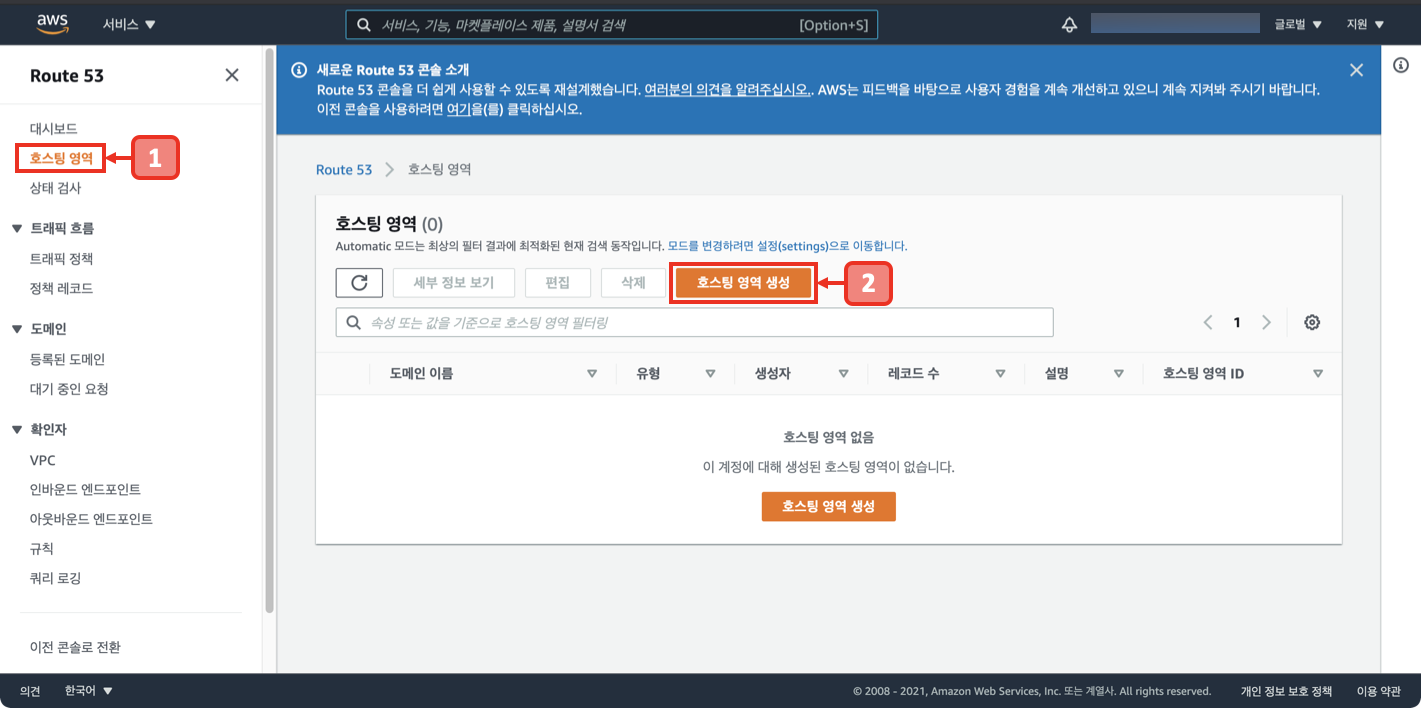
Task: Sort by 호스팅 영역 ID column arrow
Action: point(1317,374)
